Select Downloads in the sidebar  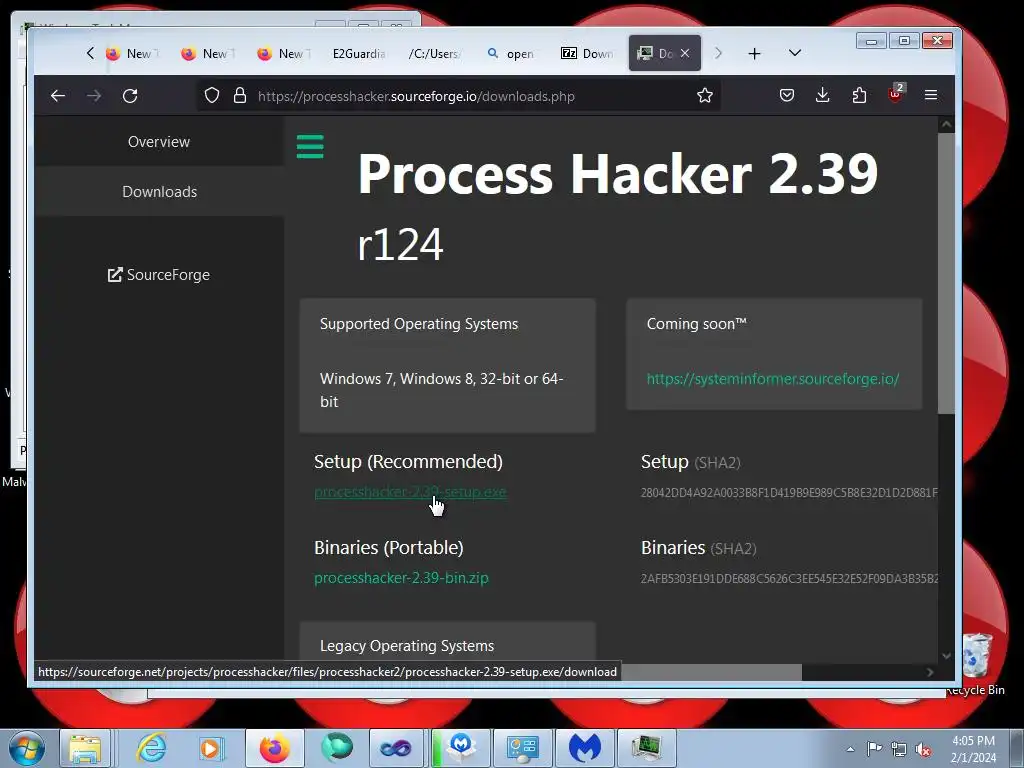(159, 191)
